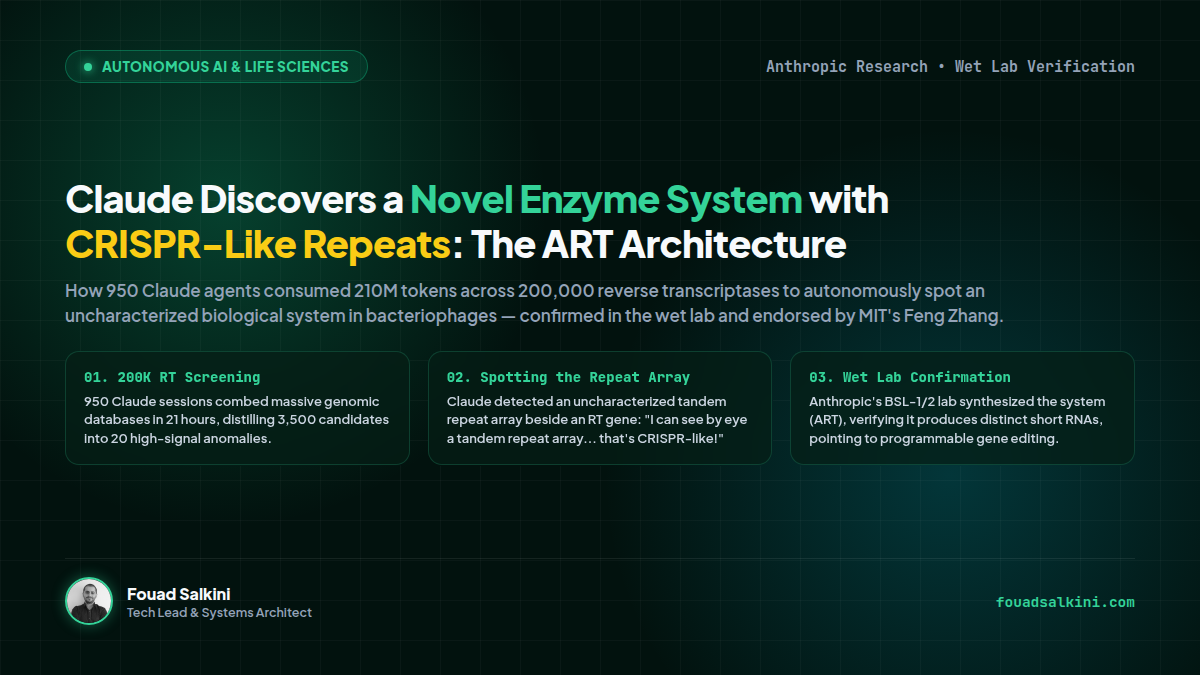The height and width of the screenshot is (675, 1200).
Task: Click the author name Fouad Salkini
Action: pyautogui.click(x=179, y=594)
